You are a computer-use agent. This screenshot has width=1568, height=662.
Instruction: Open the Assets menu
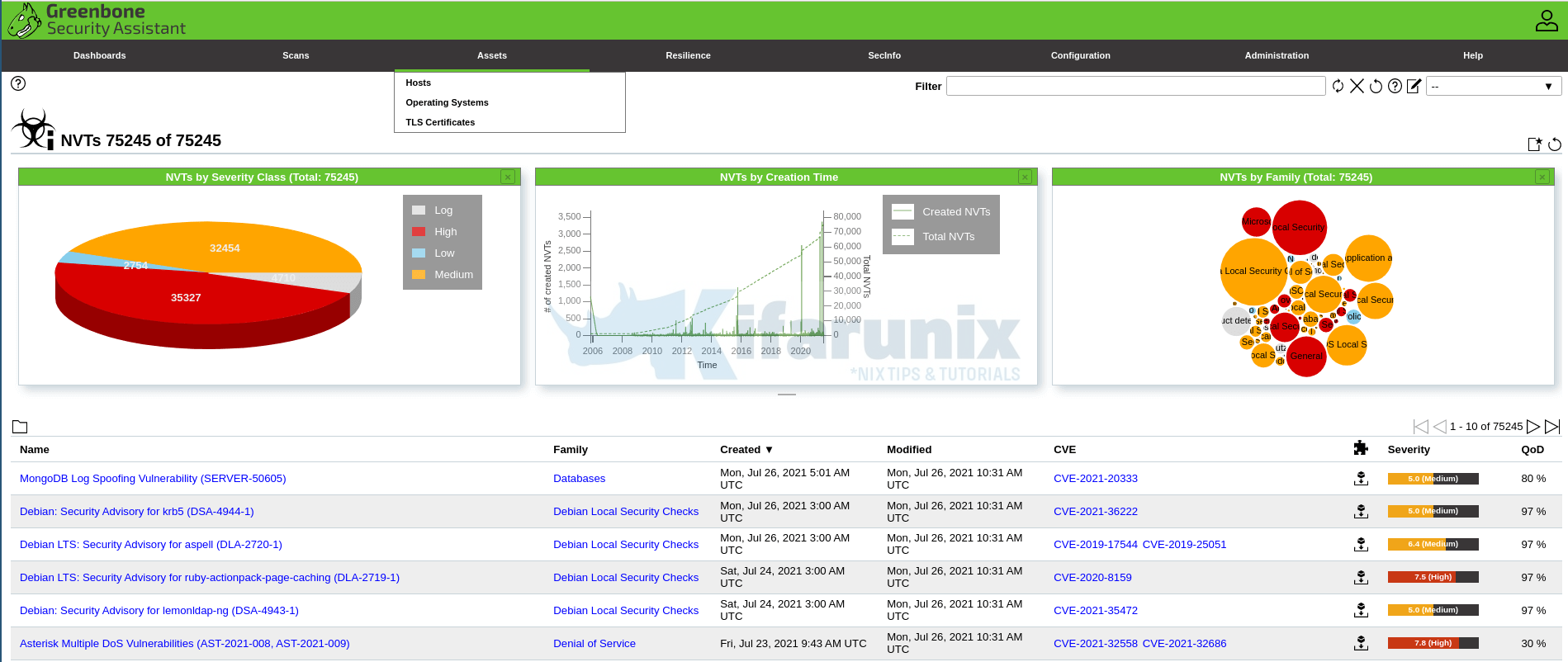point(492,55)
